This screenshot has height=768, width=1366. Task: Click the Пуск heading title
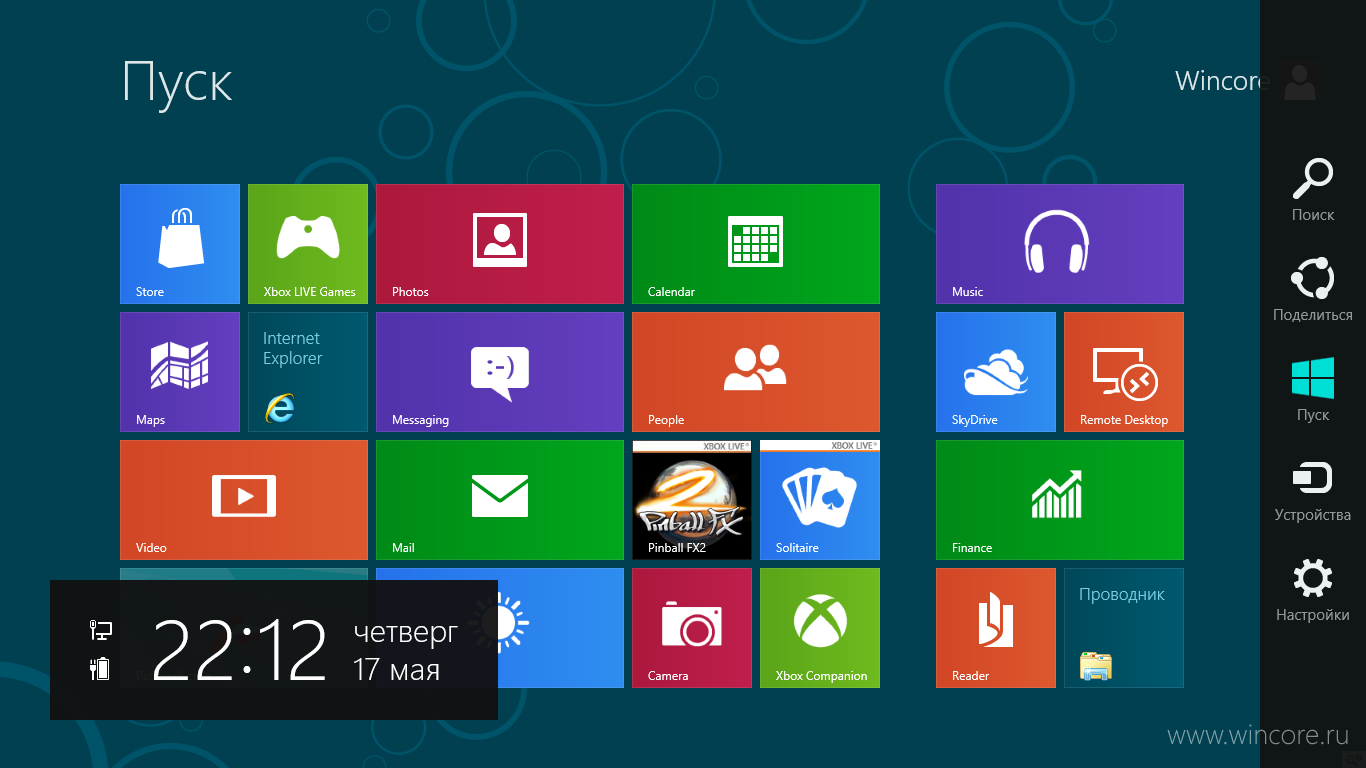point(177,81)
